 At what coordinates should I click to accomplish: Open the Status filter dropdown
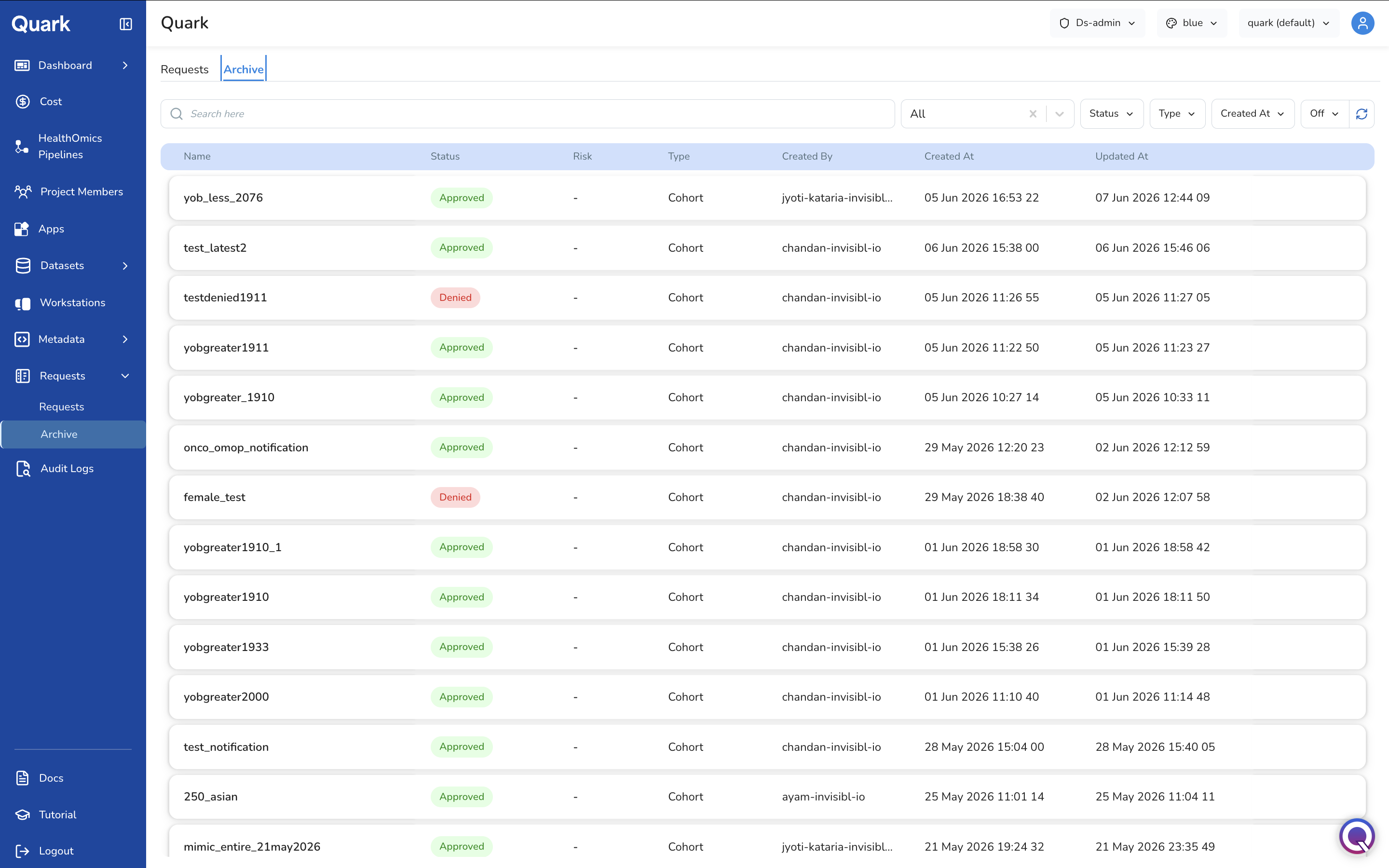pos(1111,114)
